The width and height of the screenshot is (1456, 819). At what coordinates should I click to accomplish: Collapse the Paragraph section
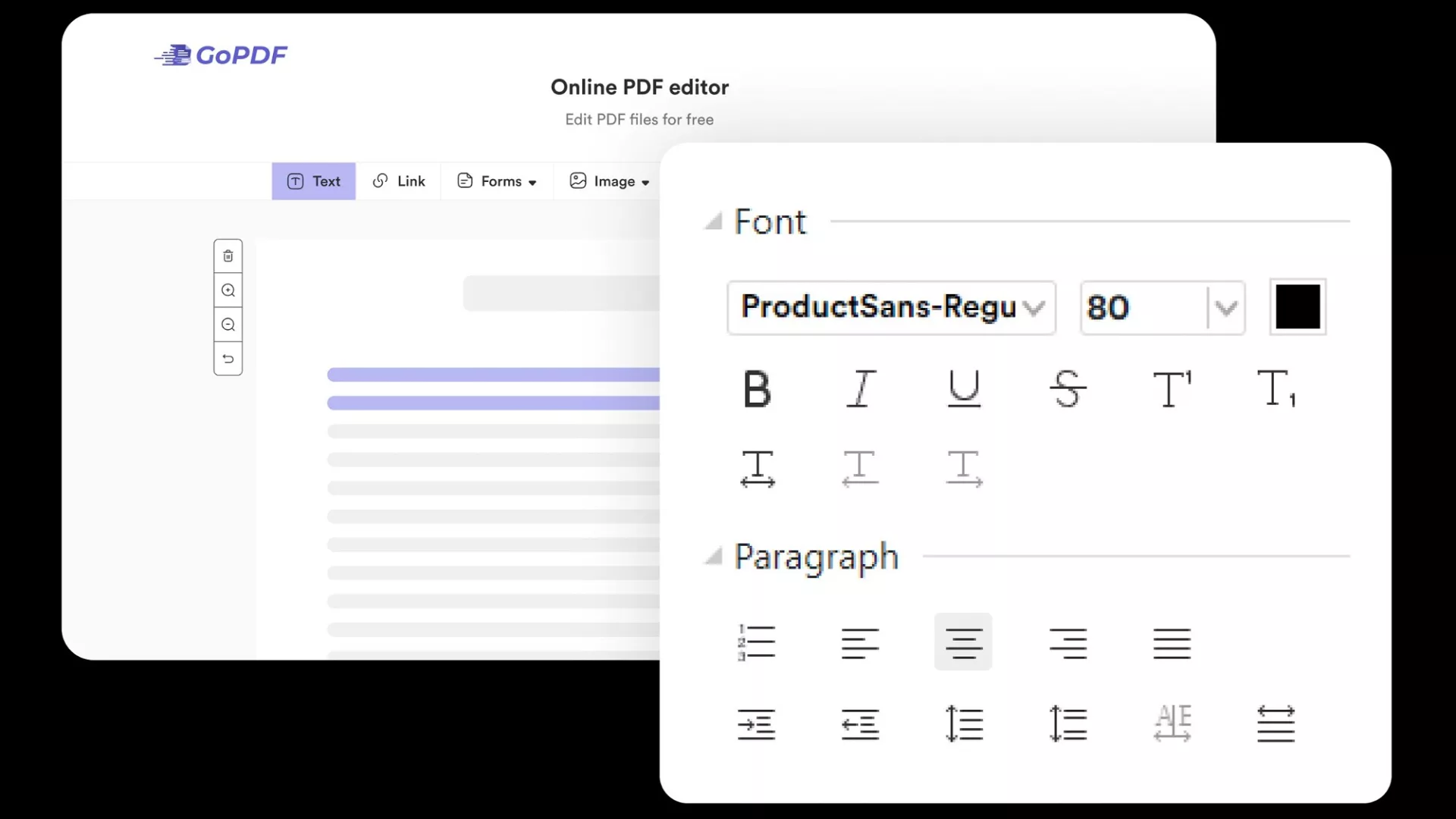[713, 557]
